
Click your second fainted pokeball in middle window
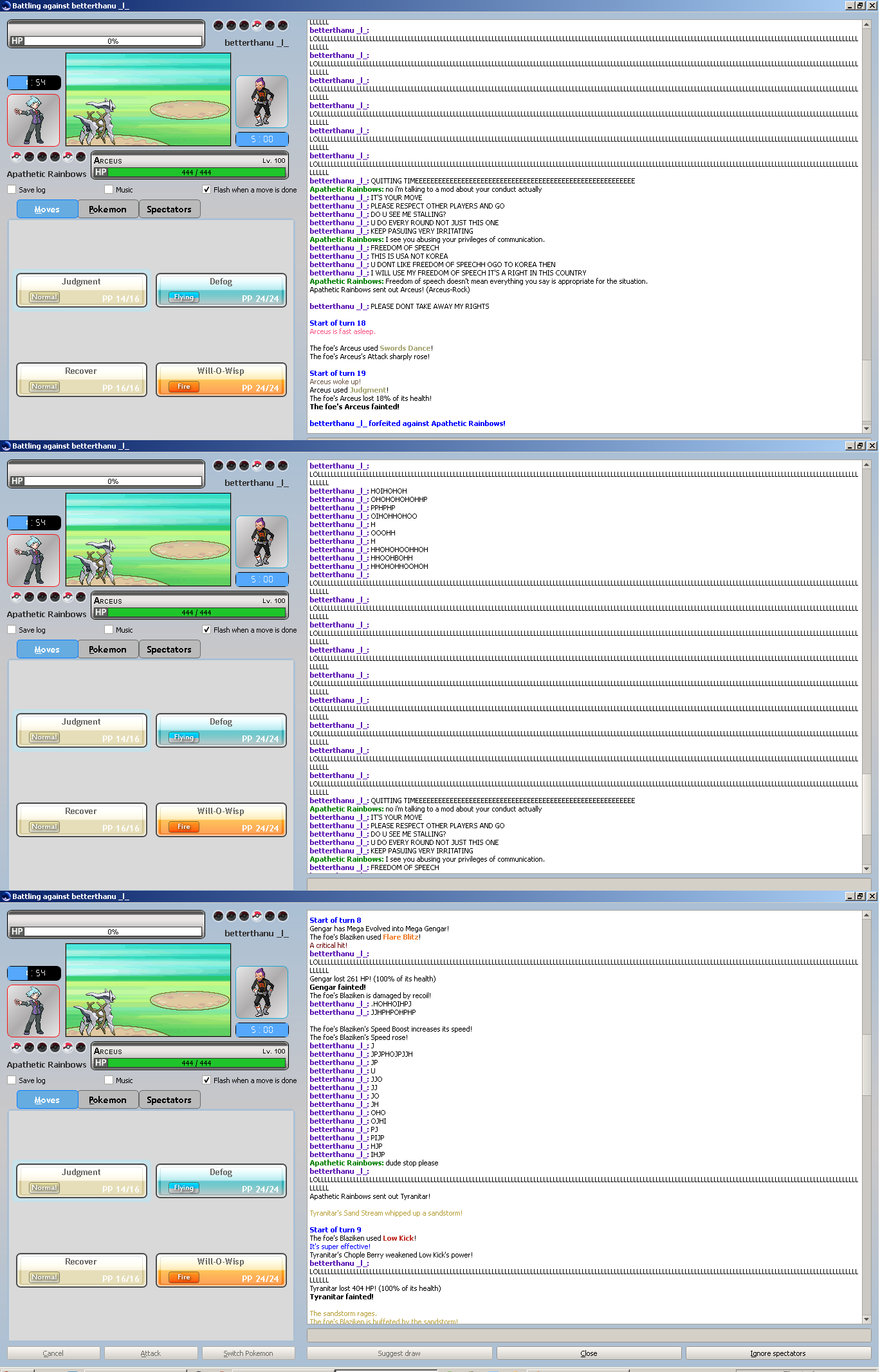[42, 597]
